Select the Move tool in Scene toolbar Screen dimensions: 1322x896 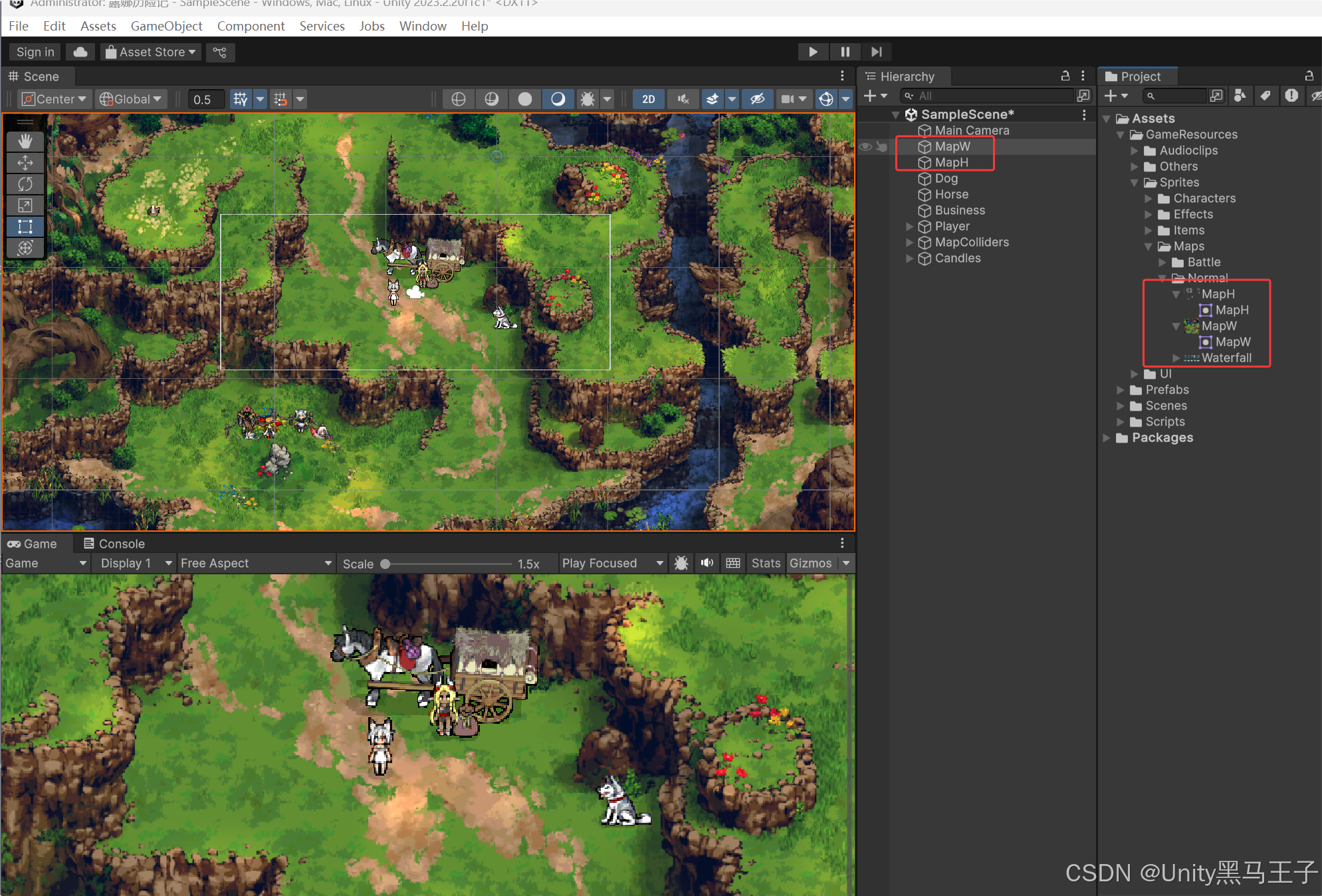25,162
